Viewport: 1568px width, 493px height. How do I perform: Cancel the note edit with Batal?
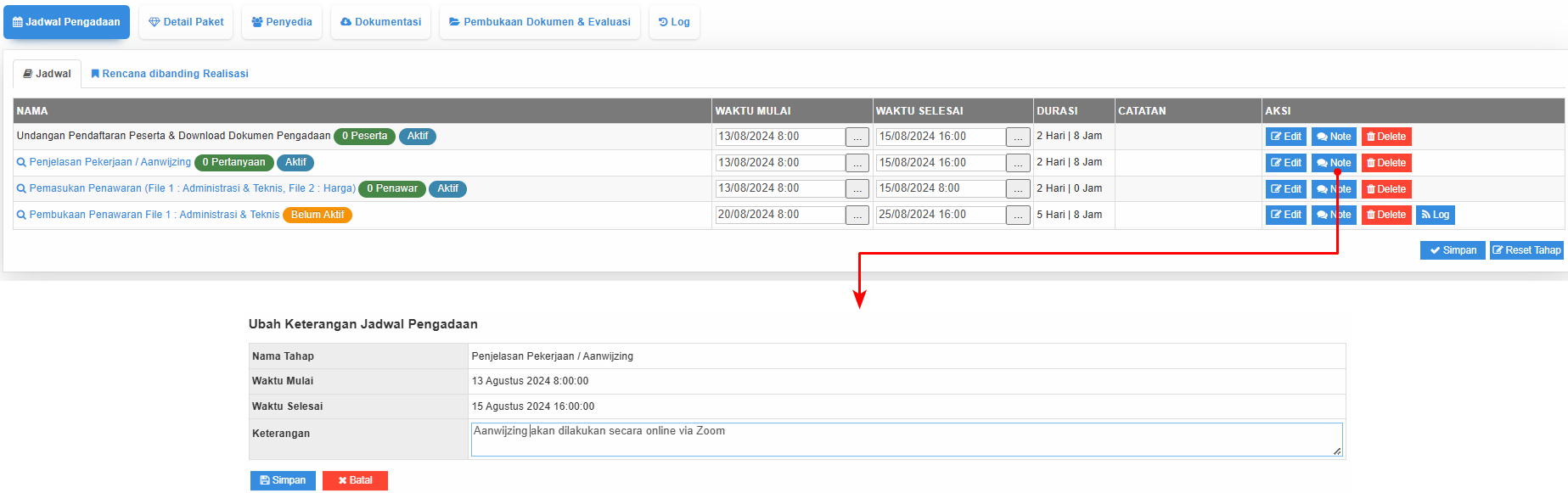(355, 480)
